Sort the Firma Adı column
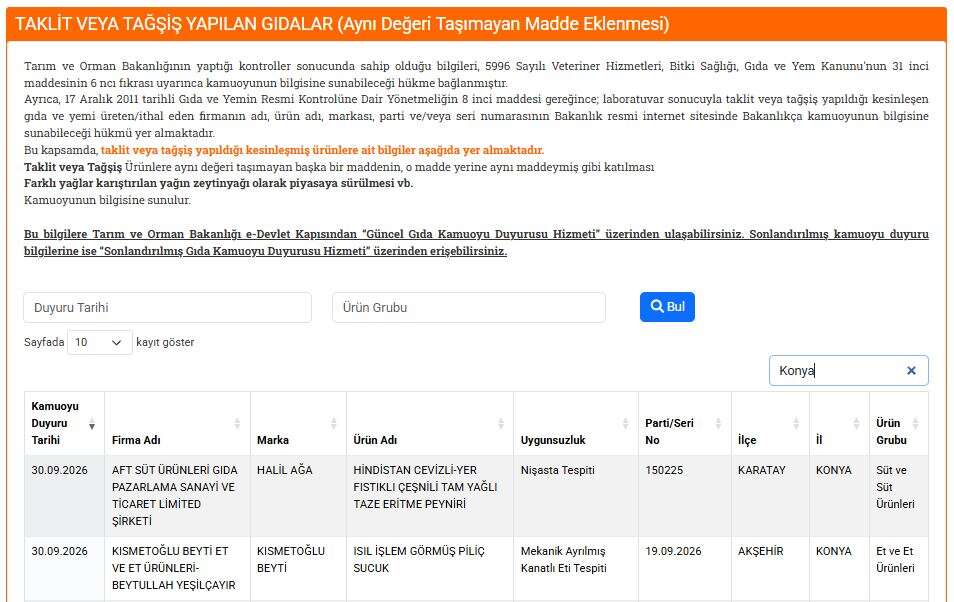 tap(237, 424)
